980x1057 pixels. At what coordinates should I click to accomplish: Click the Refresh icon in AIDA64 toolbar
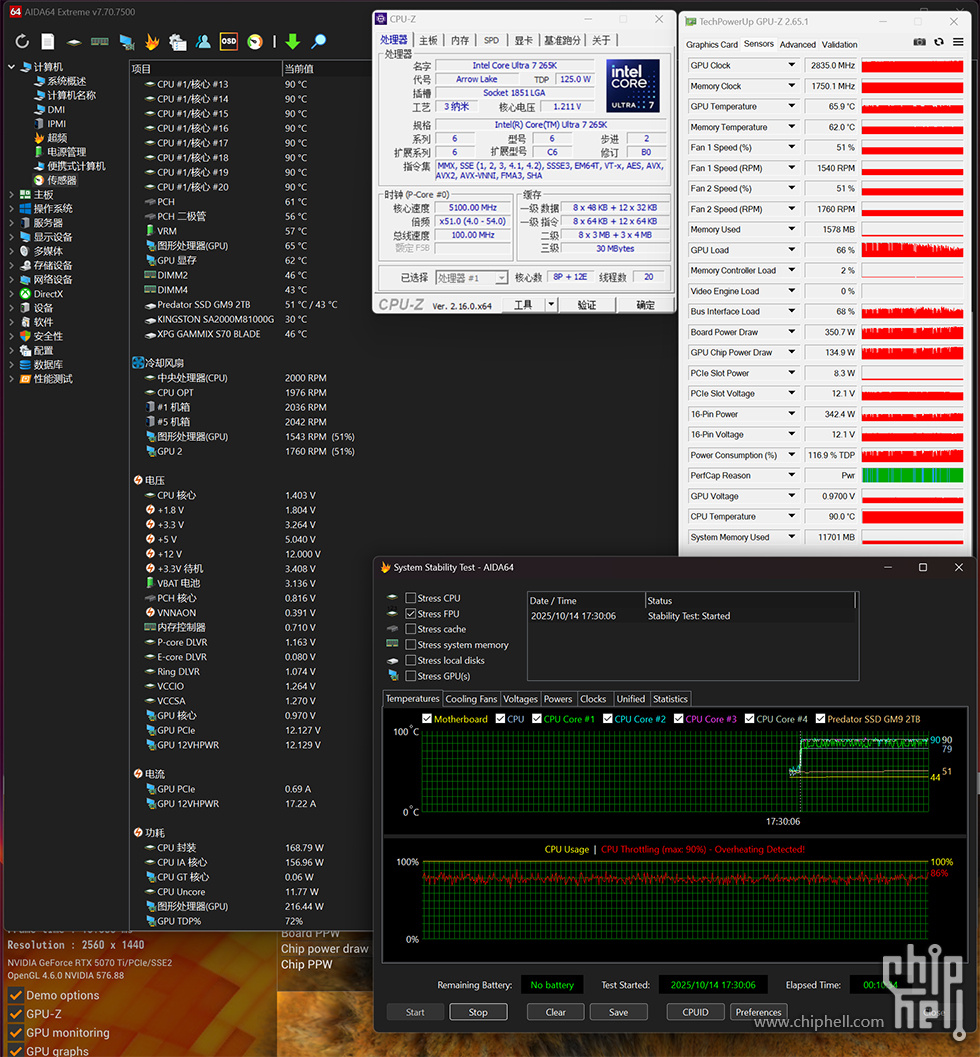[22, 41]
